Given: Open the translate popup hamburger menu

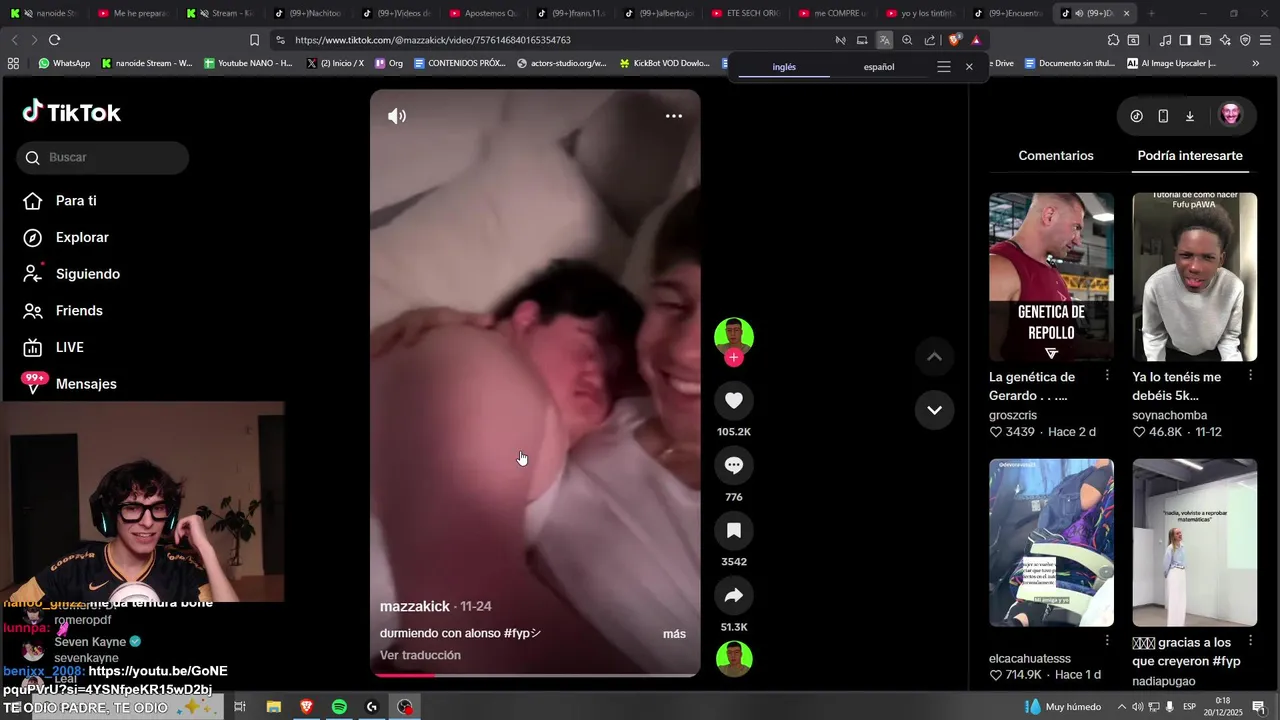Looking at the screenshot, I should point(943,67).
